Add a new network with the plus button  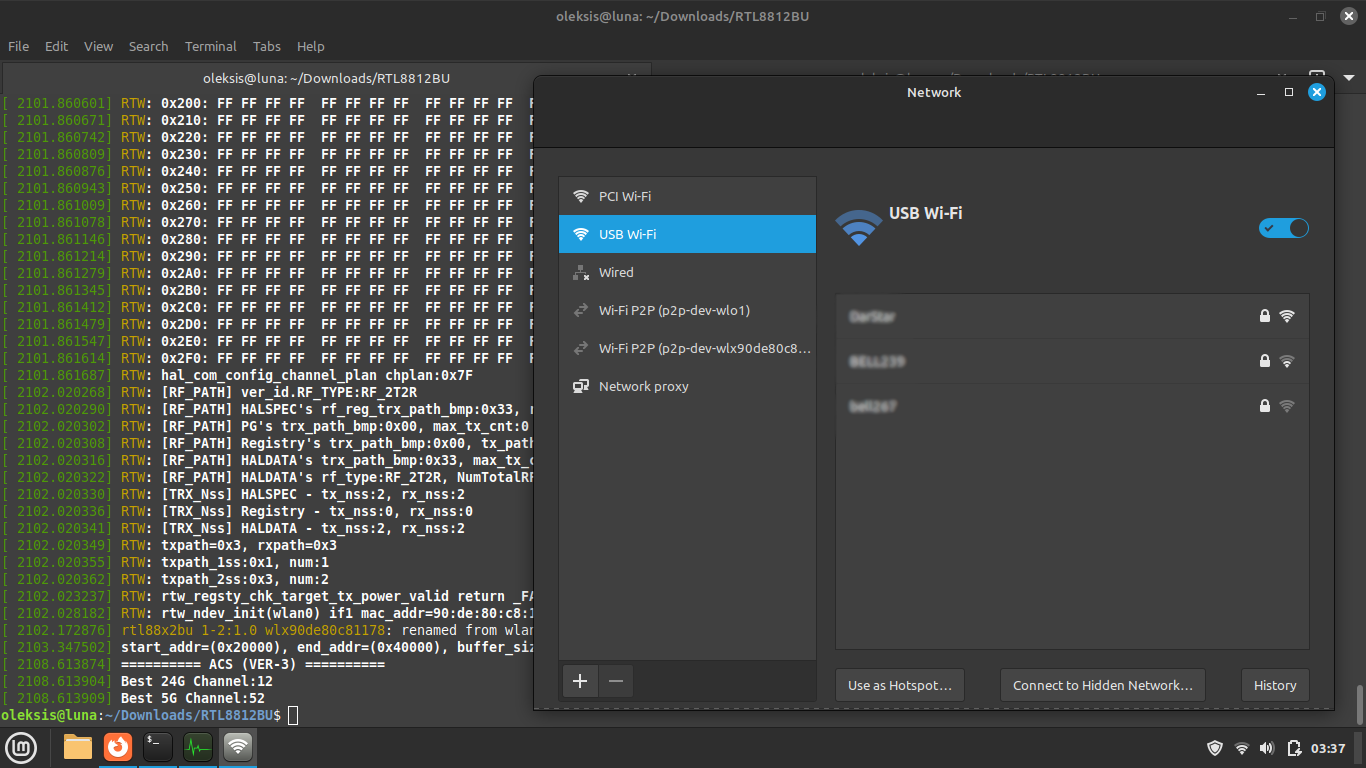(580, 681)
